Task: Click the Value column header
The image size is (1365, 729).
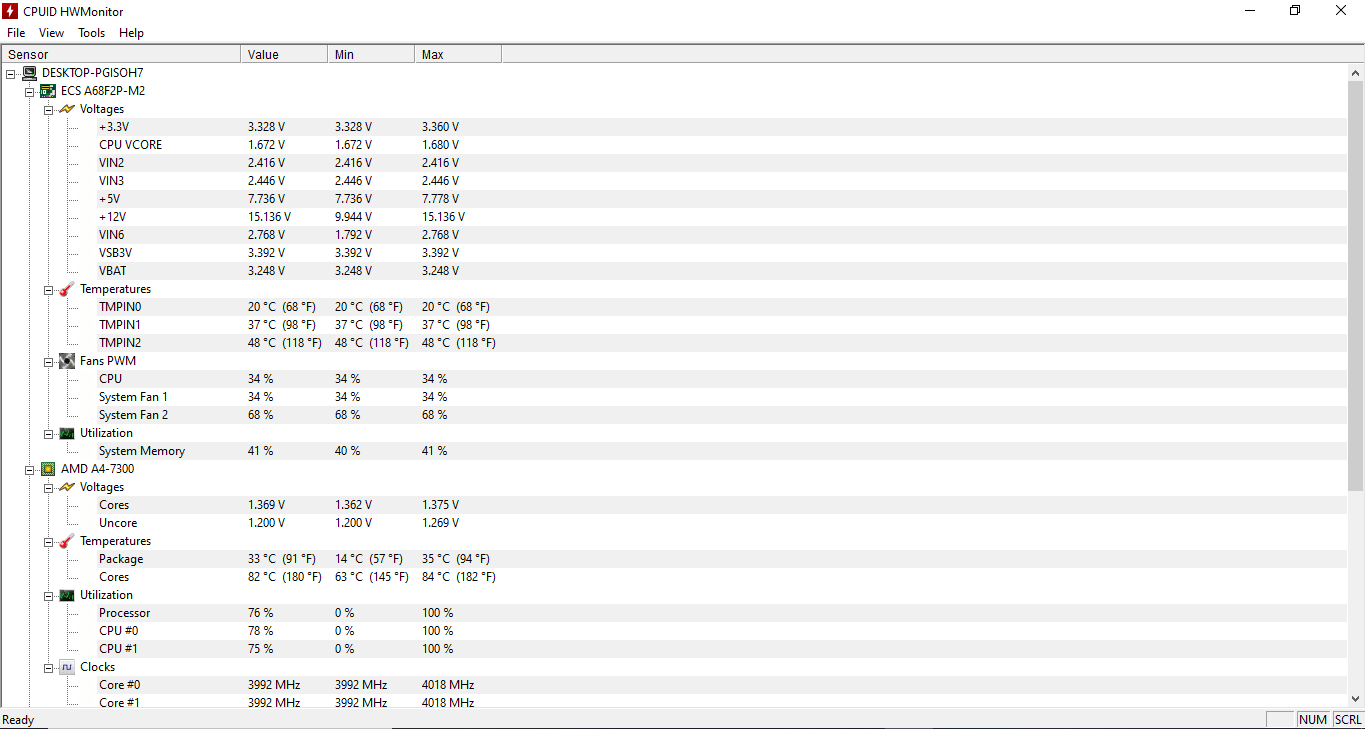Action: point(284,54)
